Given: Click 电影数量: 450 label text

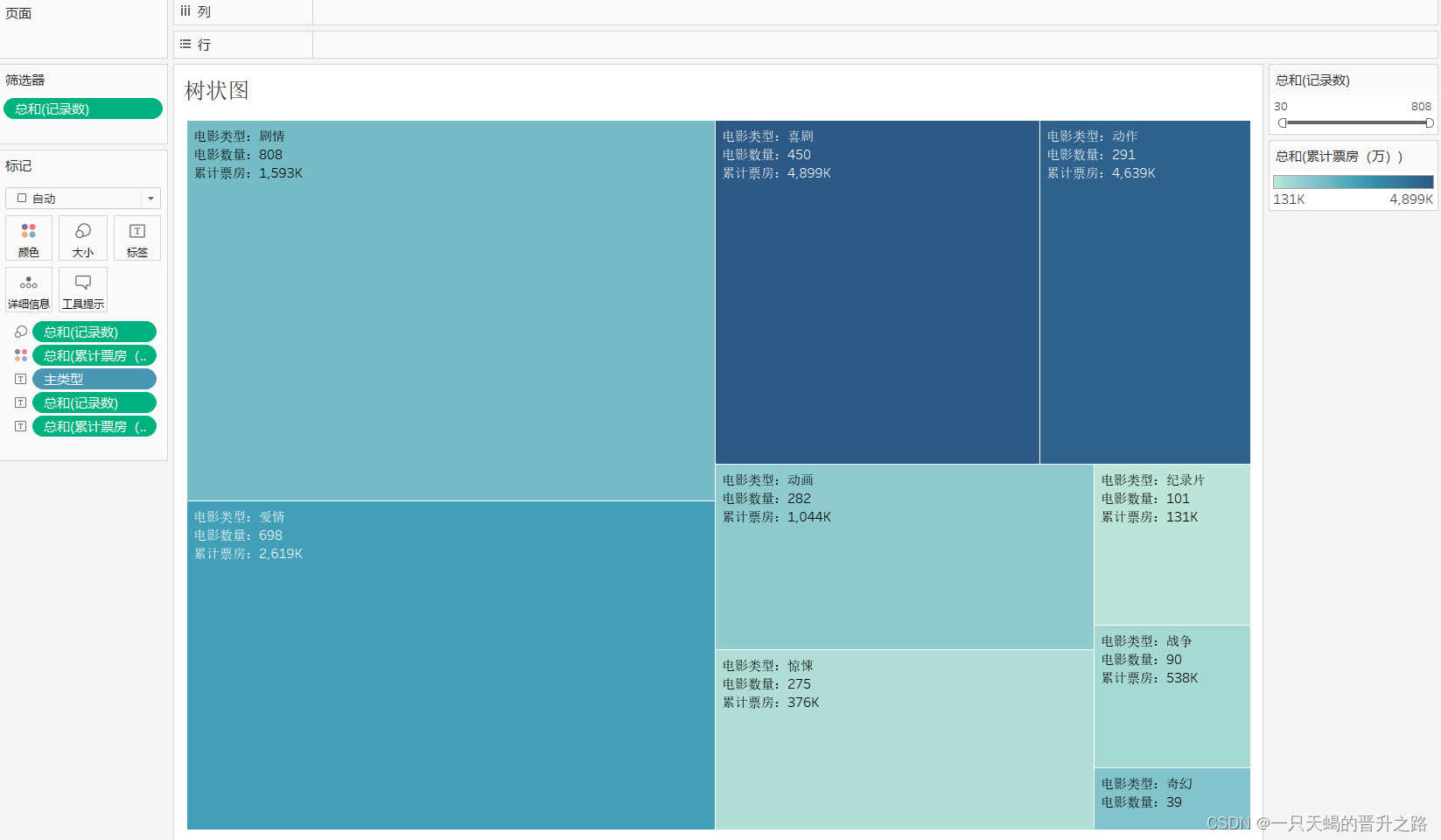Looking at the screenshot, I should (x=766, y=155).
